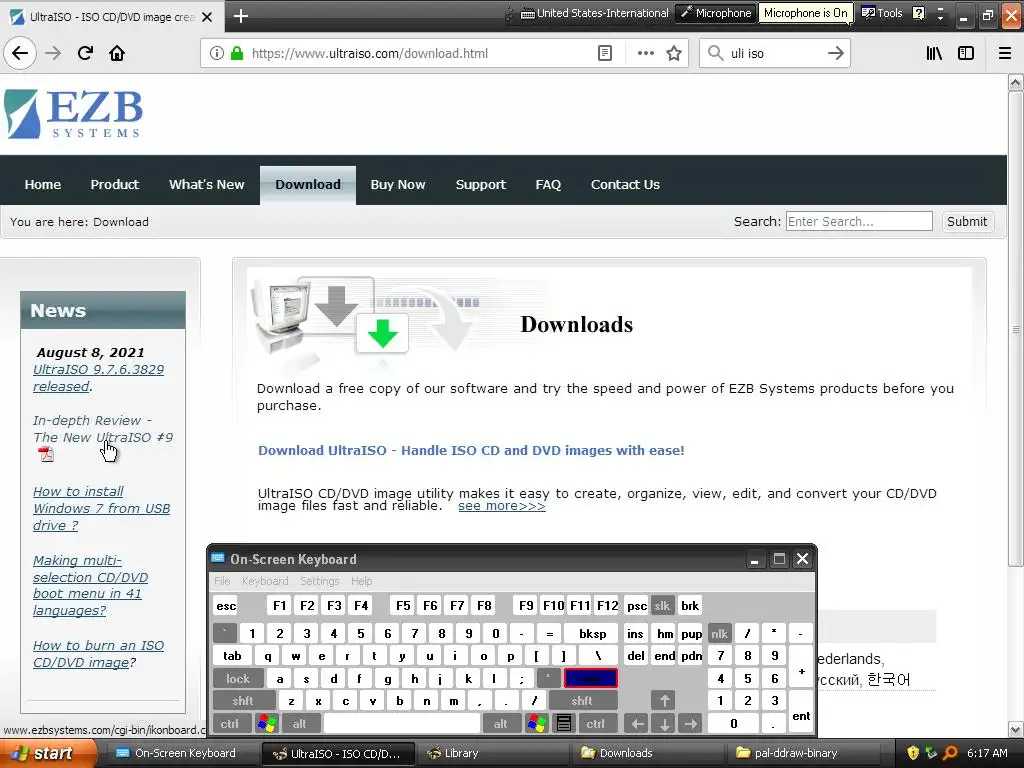The image size is (1024, 768).
Task: Click the left arrow key on keyboard
Action: pos(637,724)
